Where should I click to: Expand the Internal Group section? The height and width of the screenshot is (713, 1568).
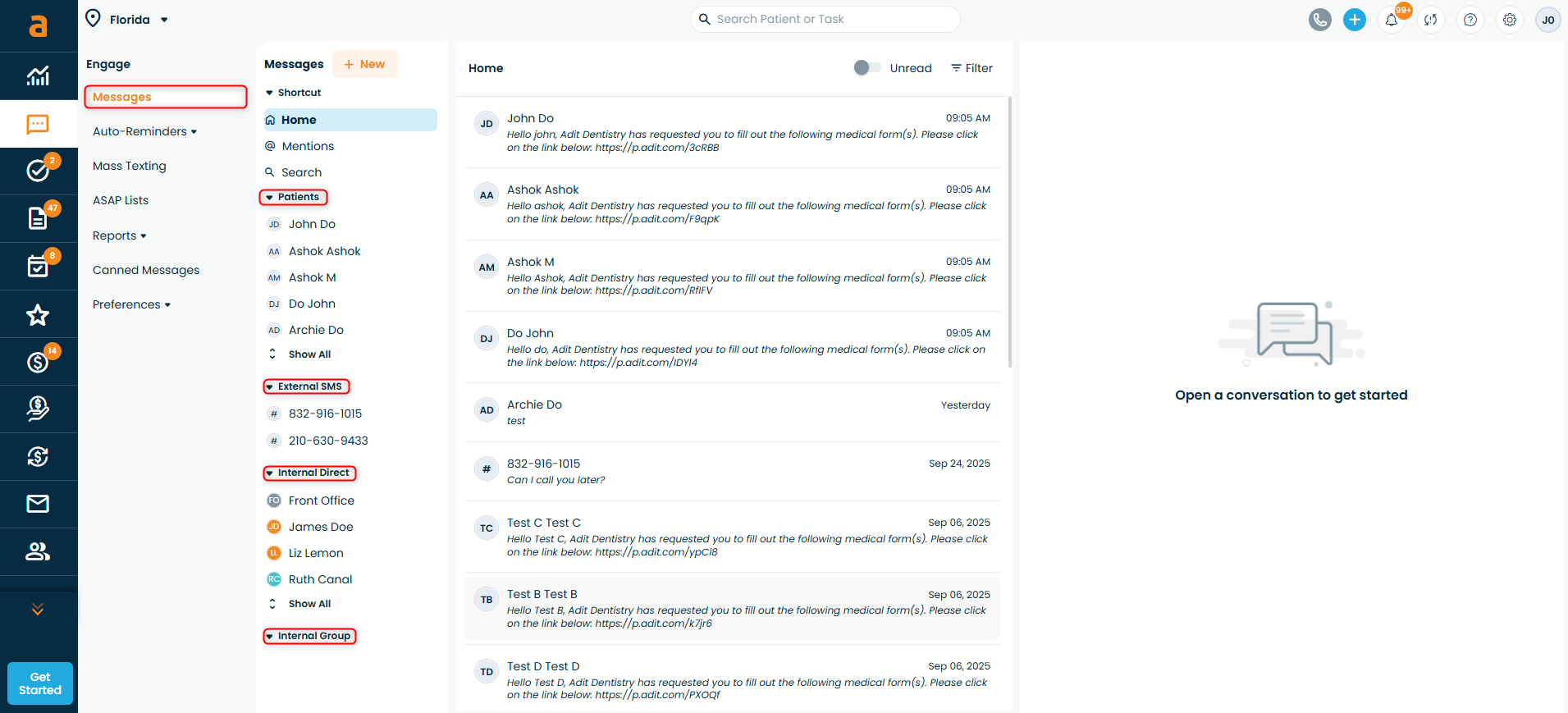pos(309,636)
